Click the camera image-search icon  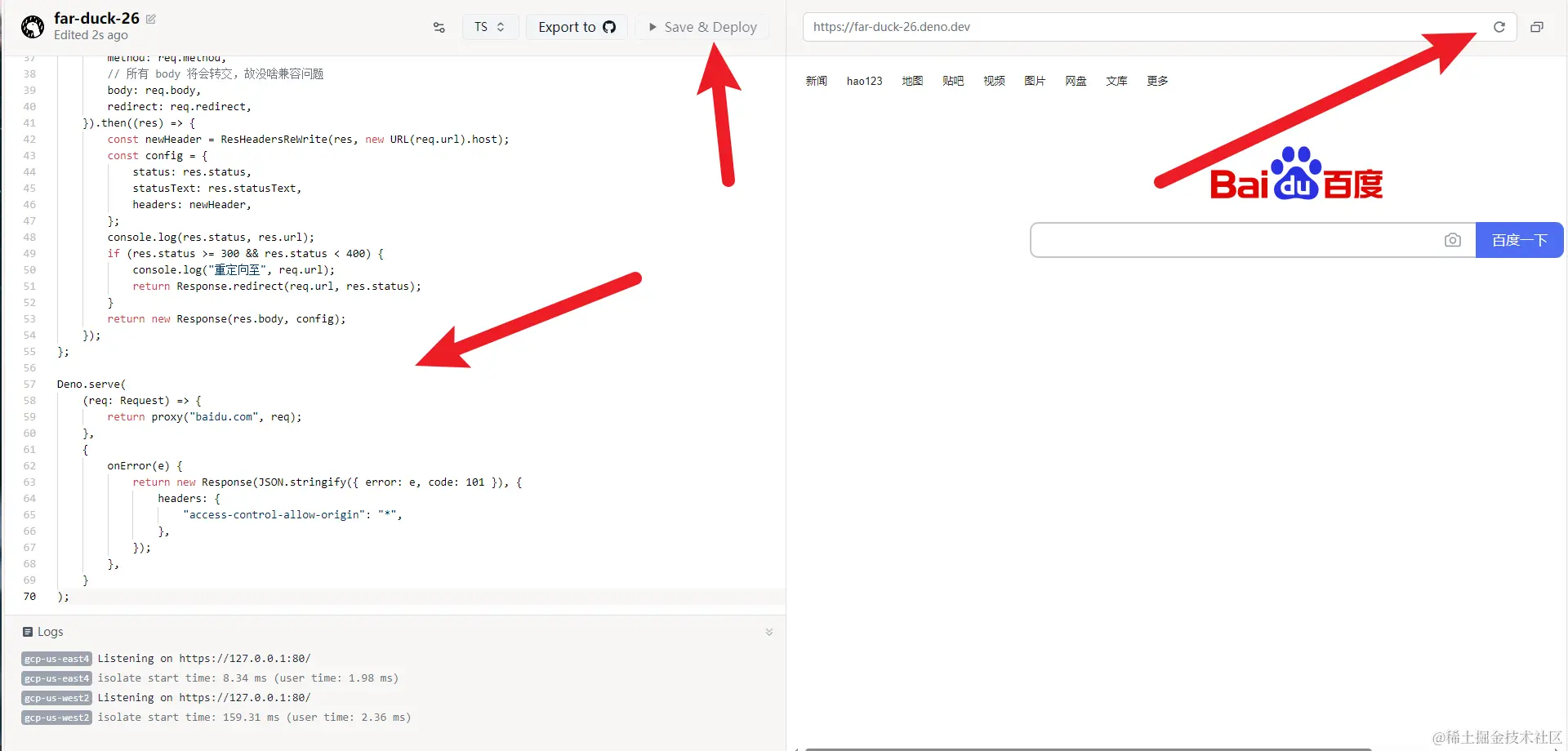pyautogui.click(x=1452, y=240)
